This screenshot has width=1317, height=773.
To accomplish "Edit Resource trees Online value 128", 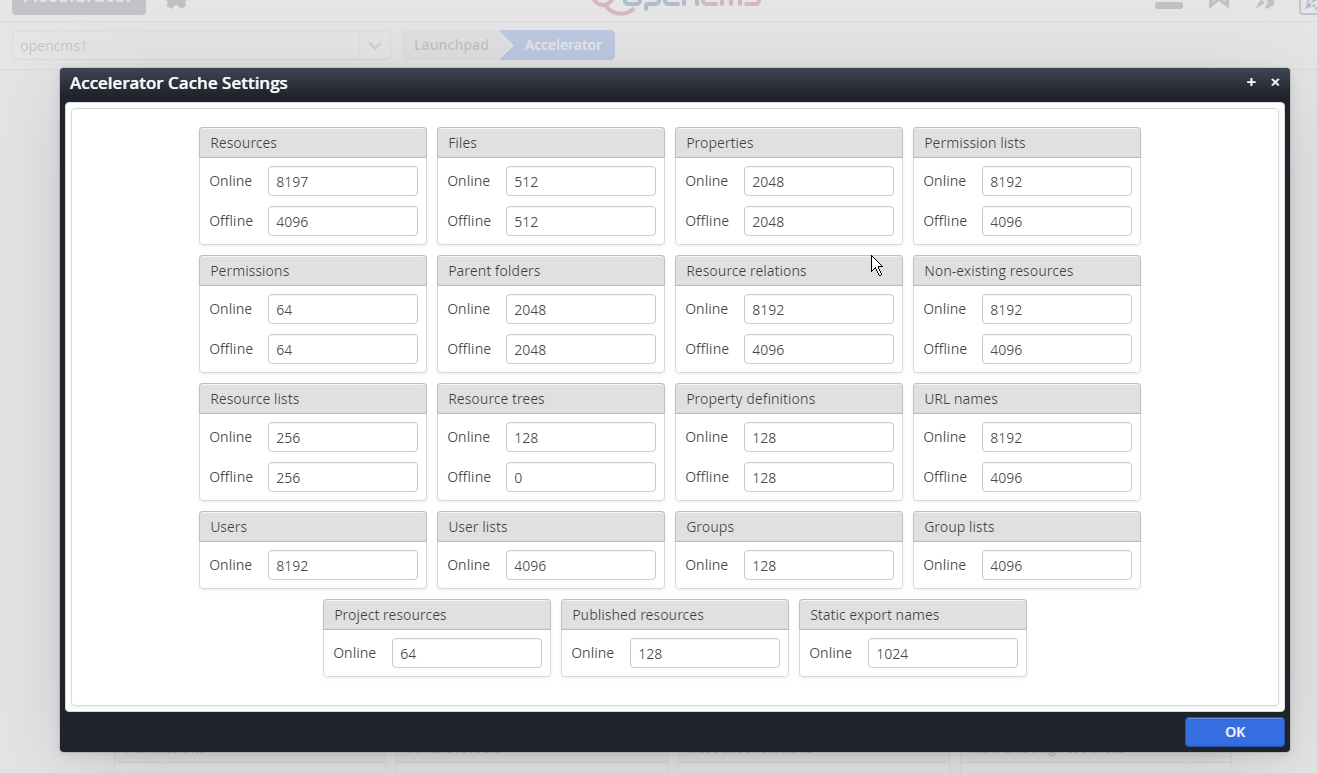I will click(x=581, y=437).
